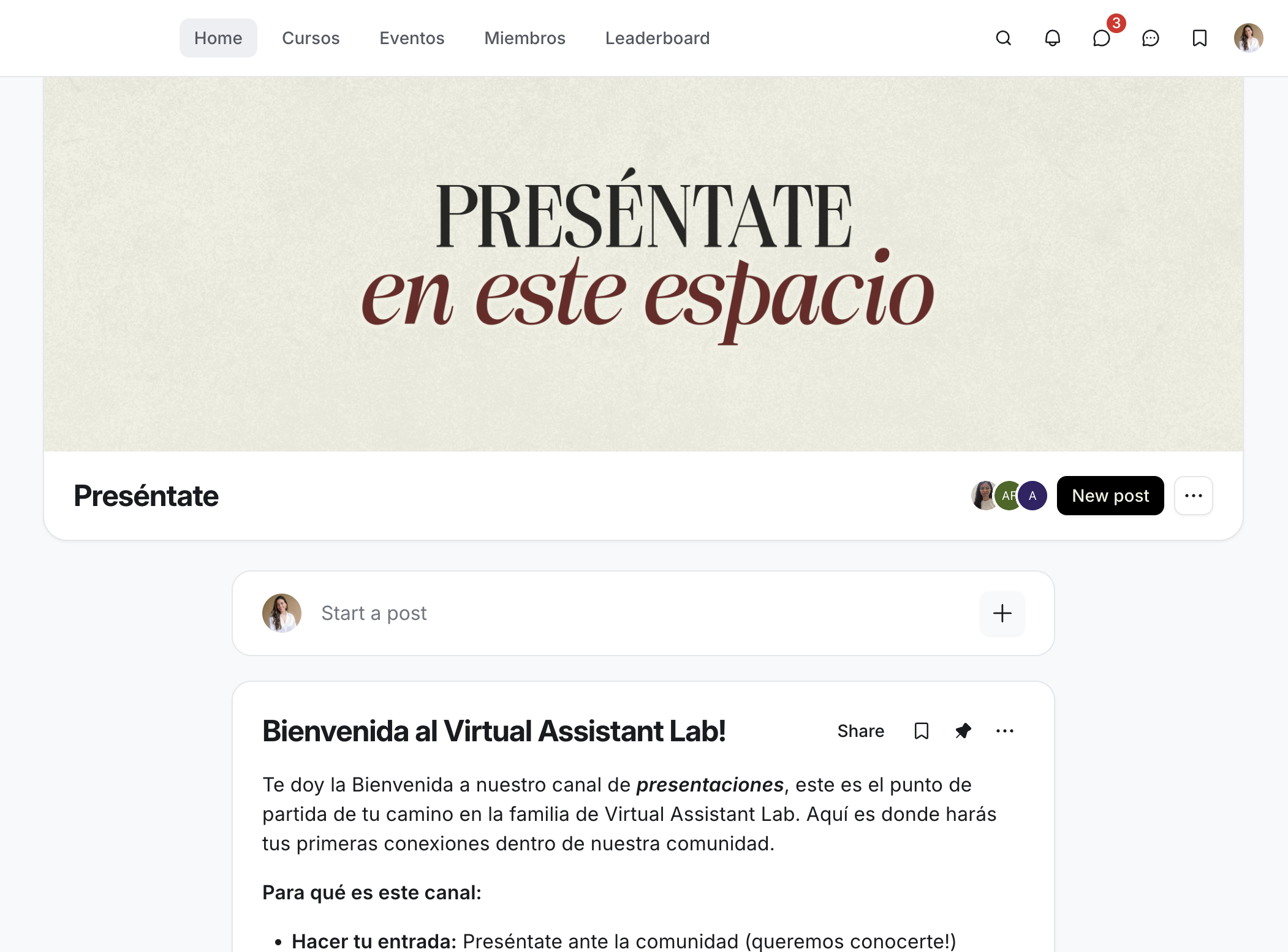Open the notifications bell
Screen dimensions: 1288x952
click(1052, 38)
